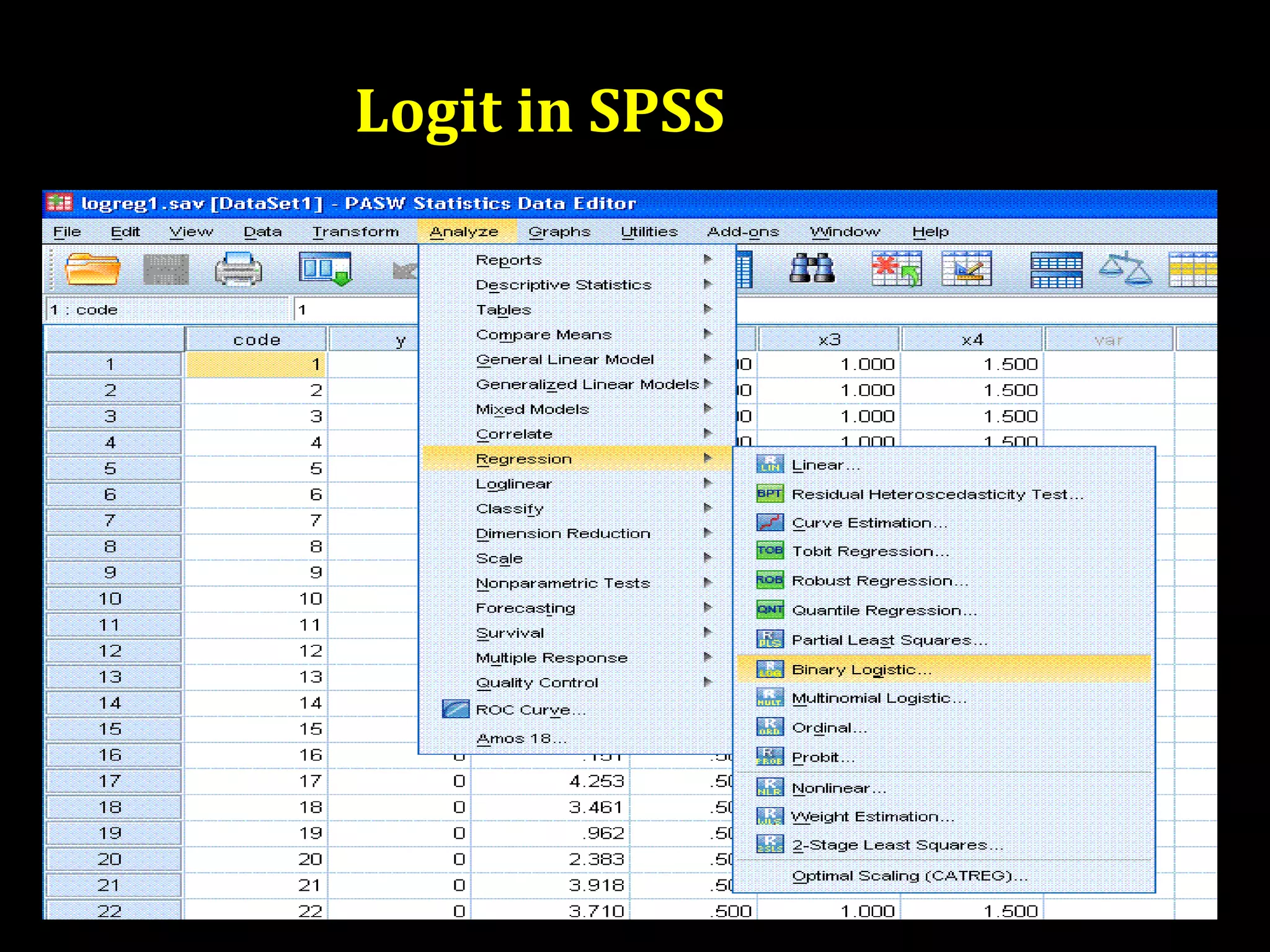Select Binary Logistic from Regression submenu
This screenshot has height=952, width=1270.
tap(861, 669)
